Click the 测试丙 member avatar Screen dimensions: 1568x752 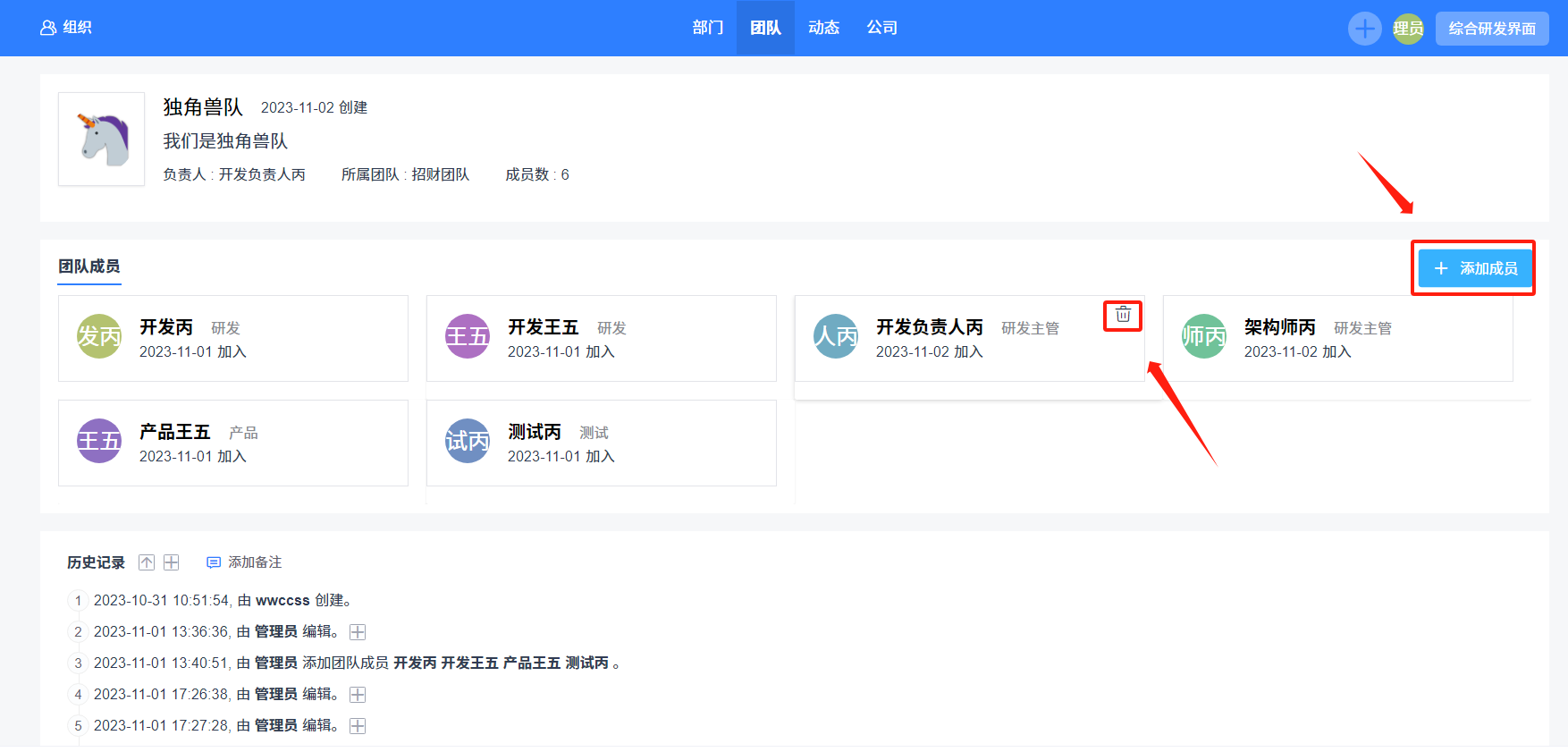click(468, 441)
